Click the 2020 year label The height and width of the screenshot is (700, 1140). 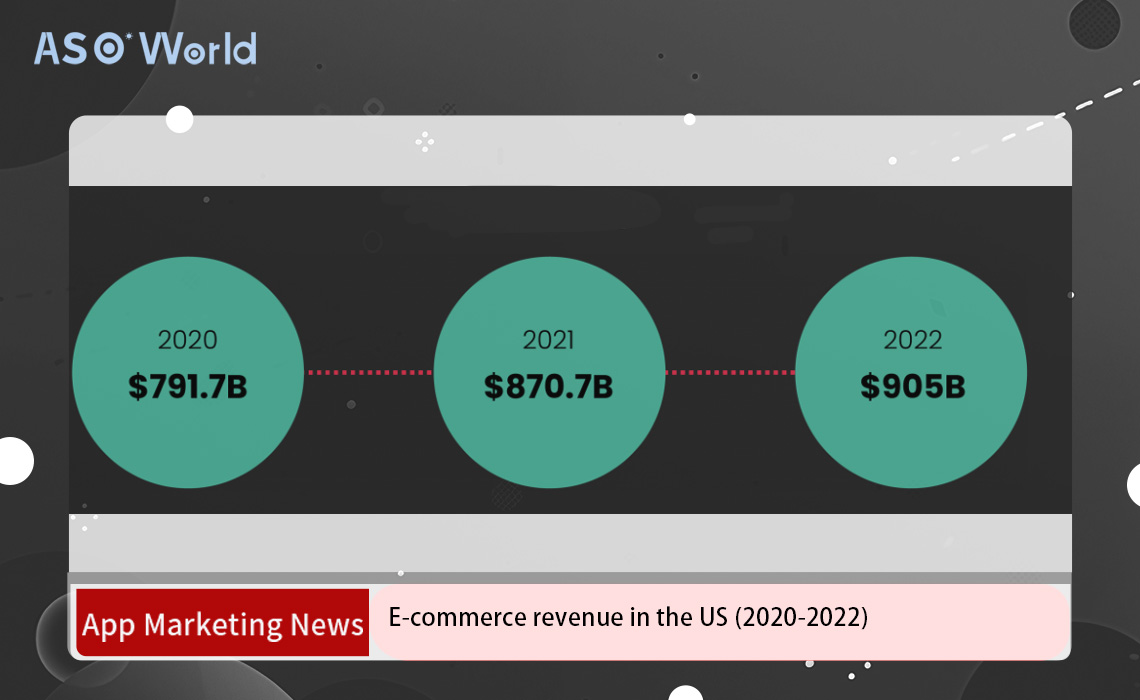pyautogui.click(x=188, y=339)
